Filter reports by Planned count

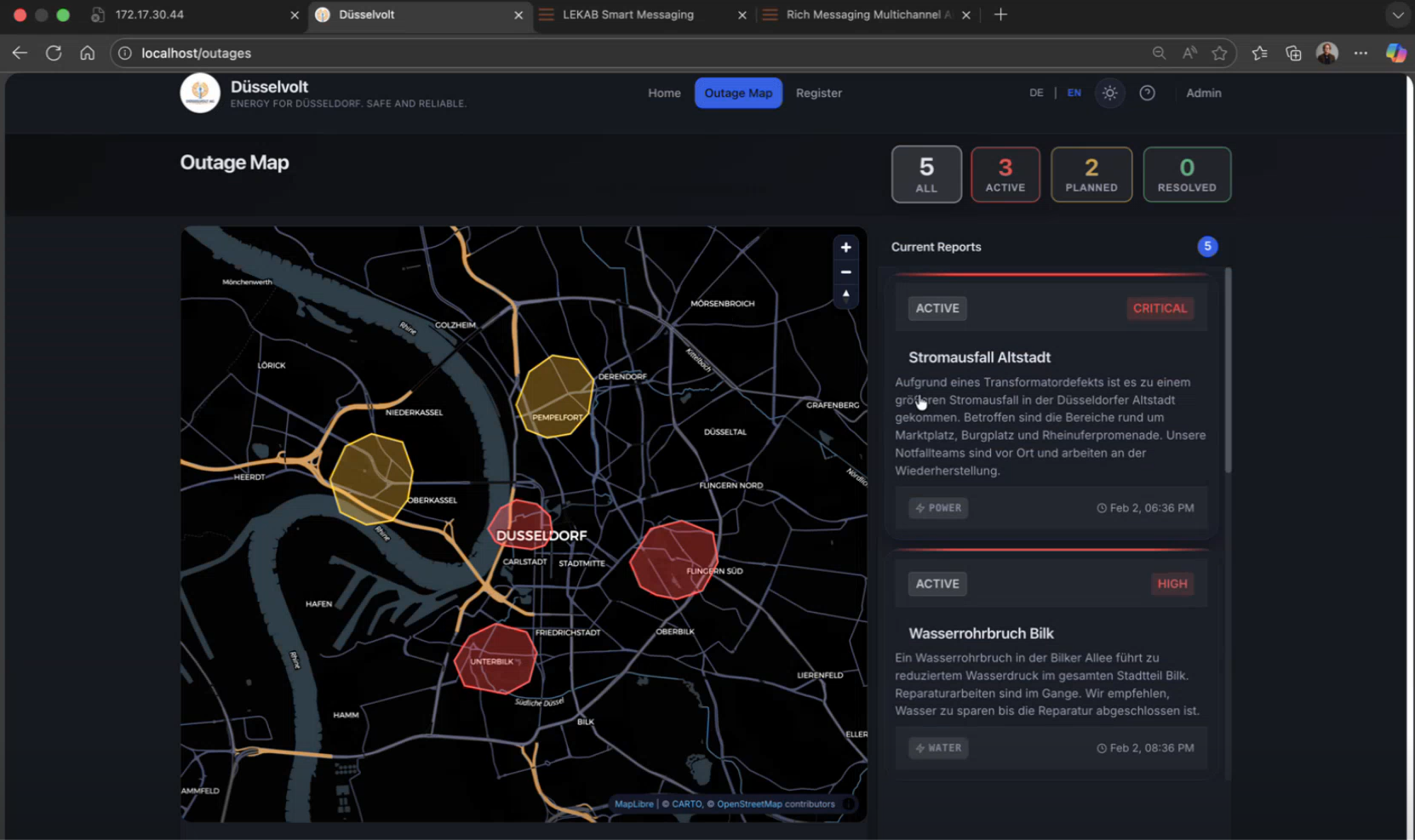click(1091, 174)
